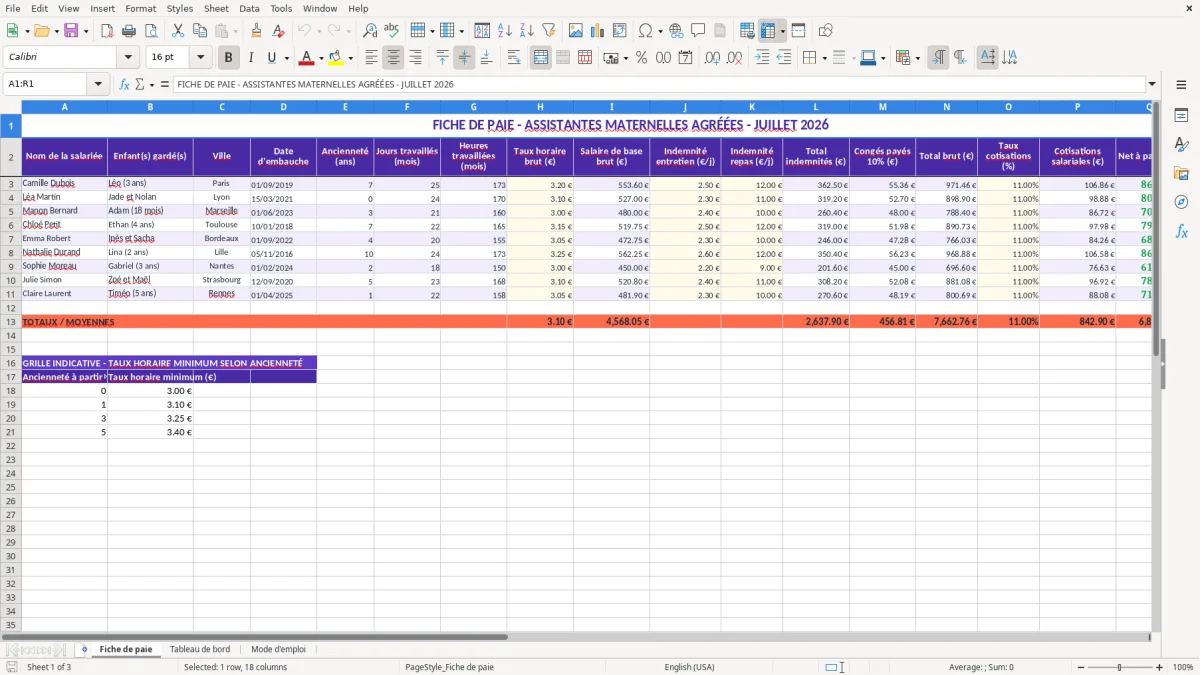Image resolution: width=1200 pixels, height=675 pixels.
Task: Switch to Tableau de bord sheet tab
Action: 200,649
